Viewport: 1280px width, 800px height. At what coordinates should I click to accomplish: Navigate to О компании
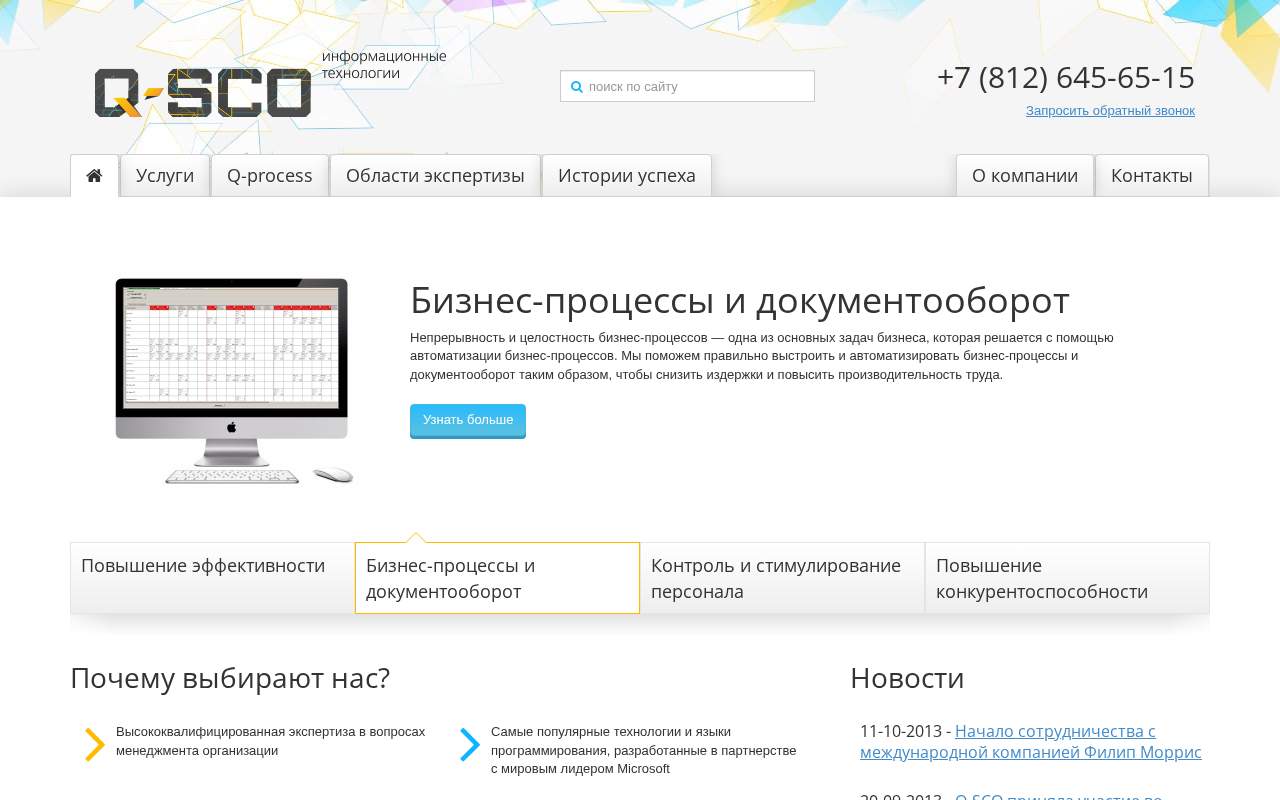point(1025,176)
